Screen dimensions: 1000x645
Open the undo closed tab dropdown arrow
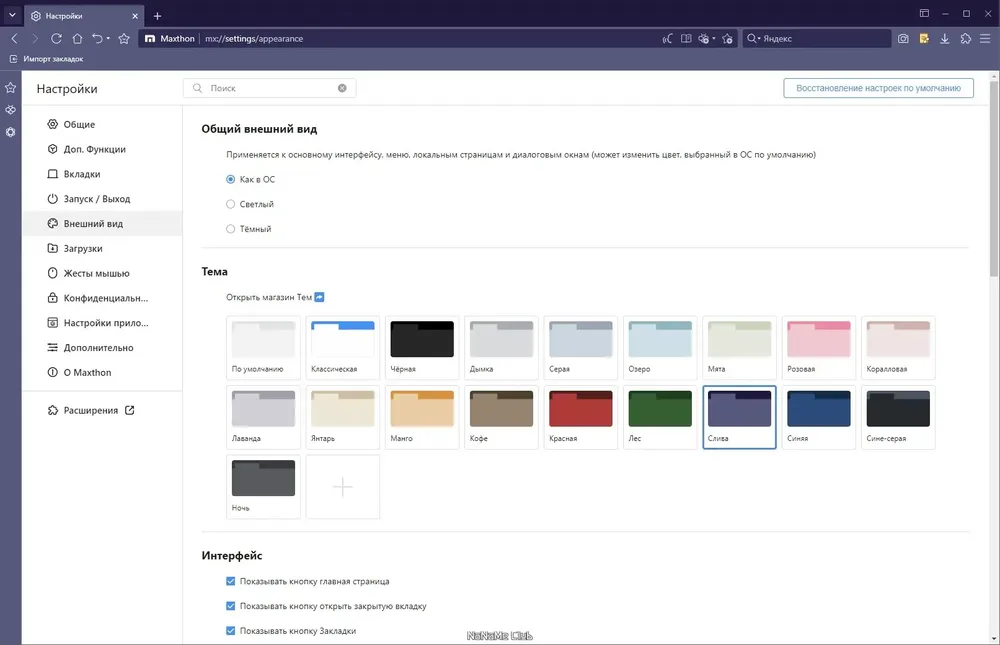108,38
